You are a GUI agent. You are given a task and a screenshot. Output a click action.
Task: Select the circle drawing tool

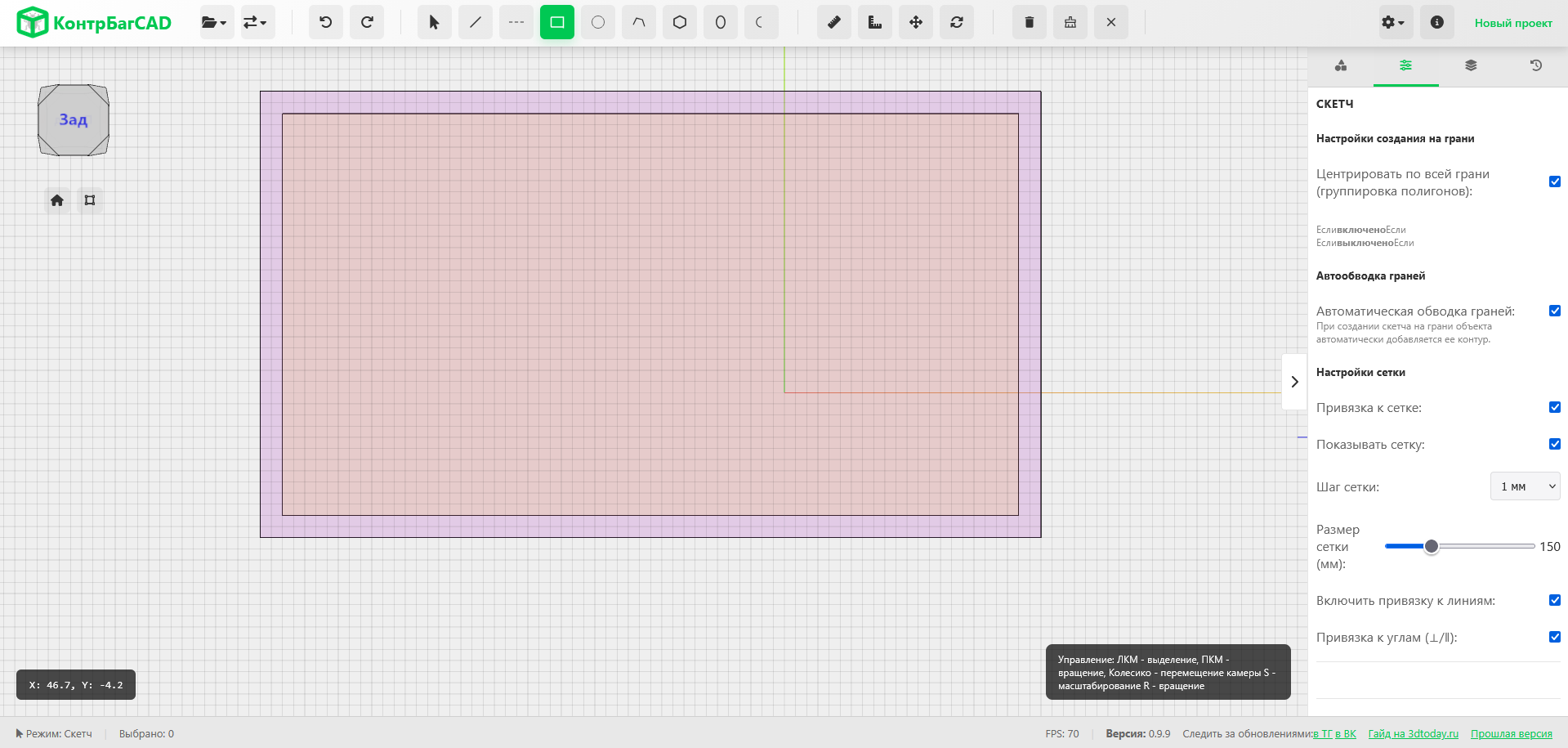(x=598, y=22)
